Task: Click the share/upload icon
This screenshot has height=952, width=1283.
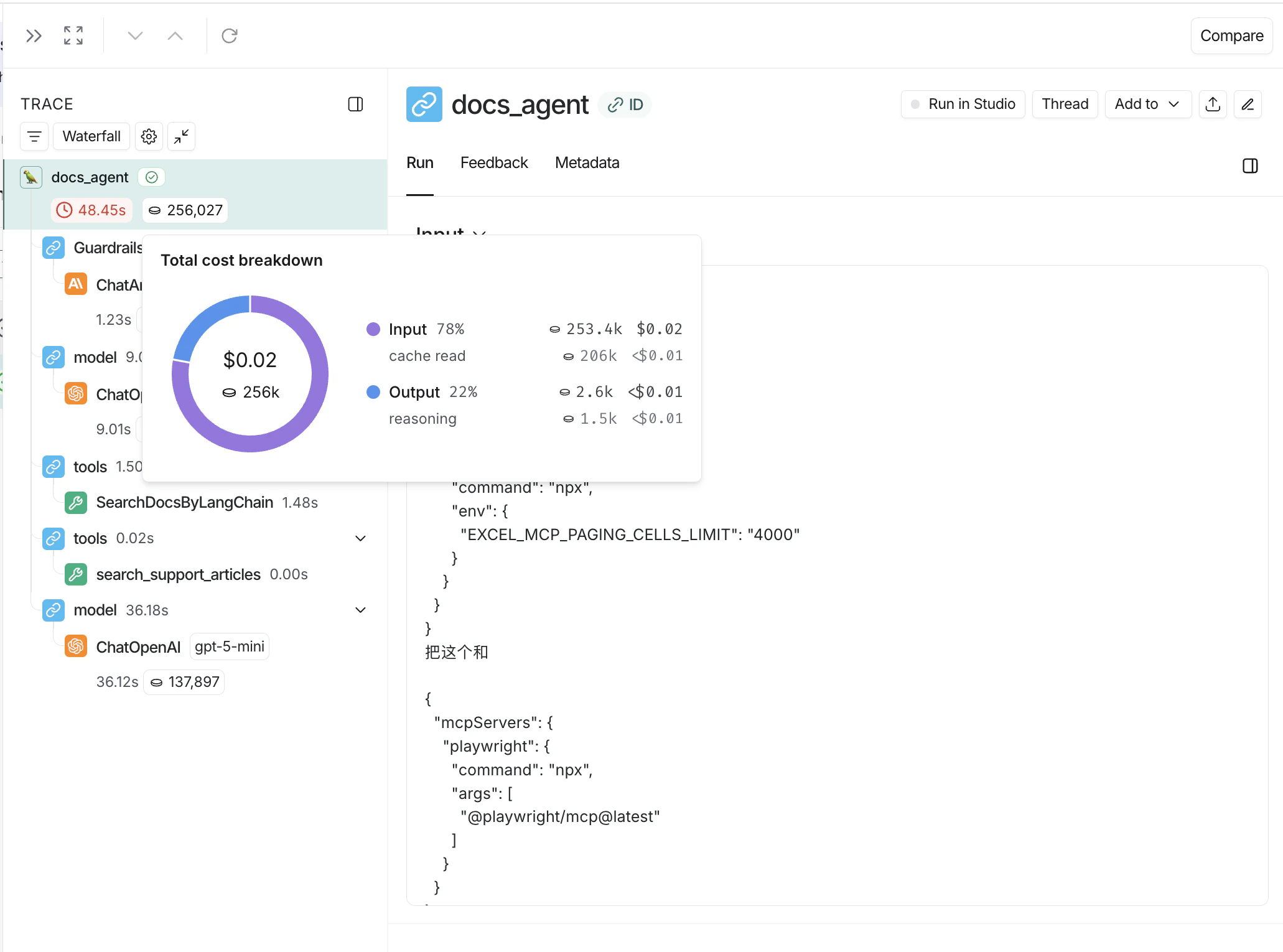Action: click(1213, 104)
